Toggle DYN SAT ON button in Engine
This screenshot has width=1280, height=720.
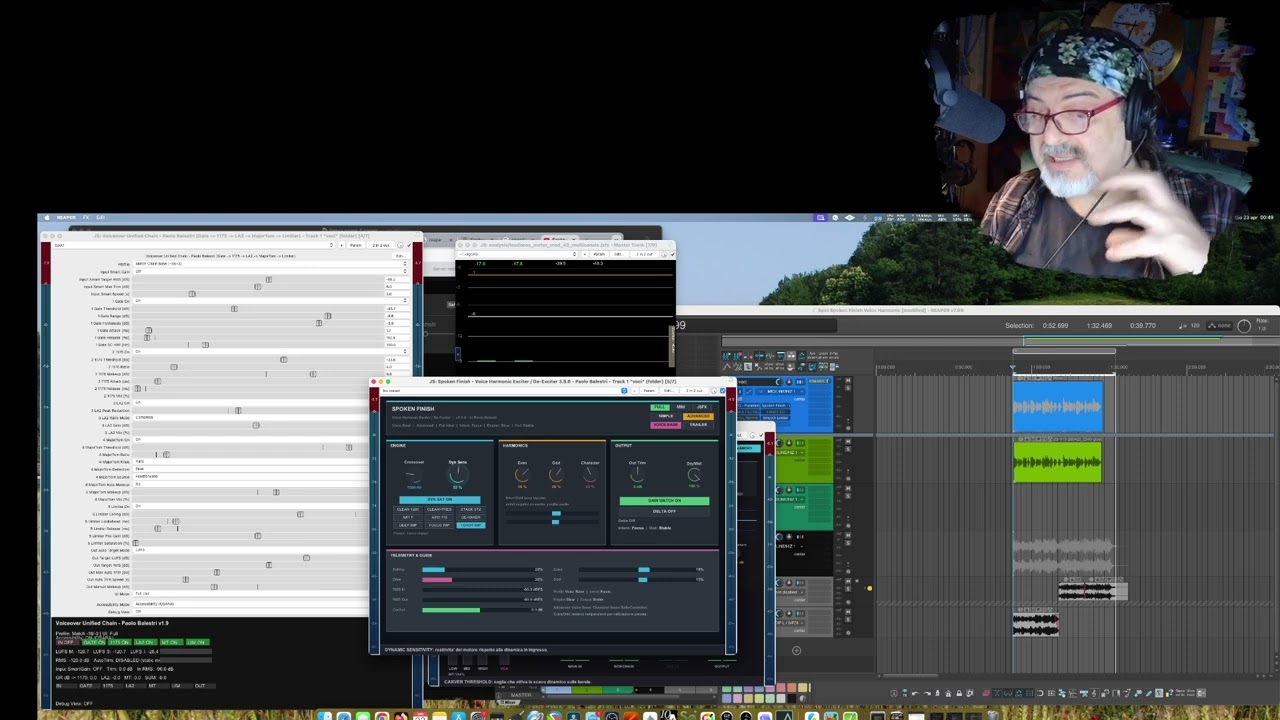[x=439, y=499]
